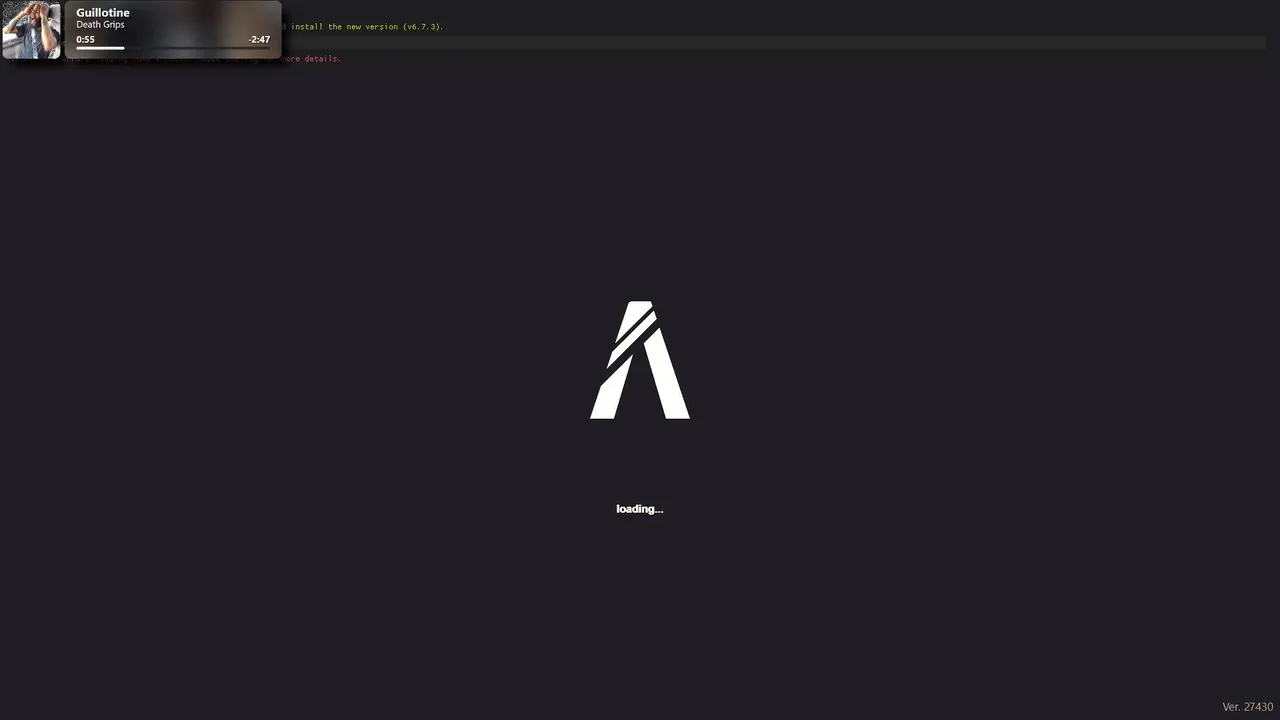The height and width of the screenshot is (720, 1280).
Task: Click the FiveM logo icon
Action: click(x=640, y=360)
